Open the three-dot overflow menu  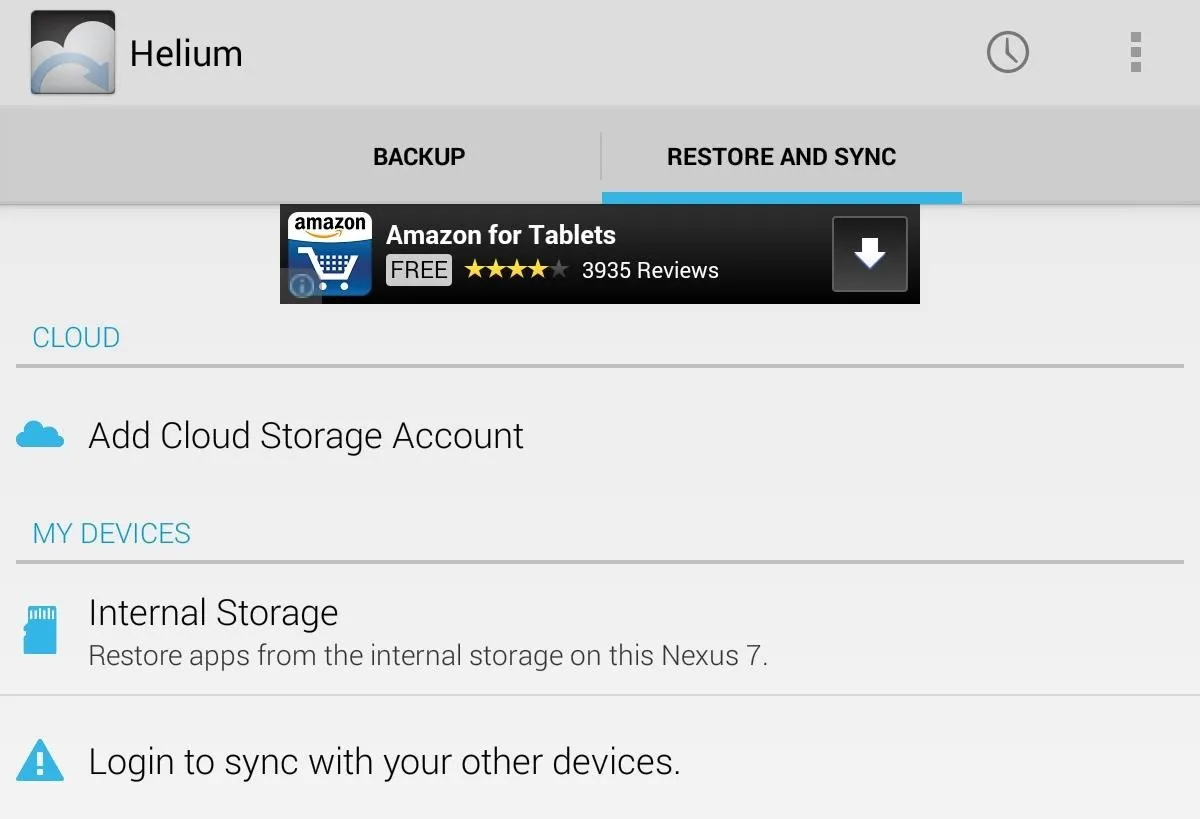click(x=1135, y=52)
